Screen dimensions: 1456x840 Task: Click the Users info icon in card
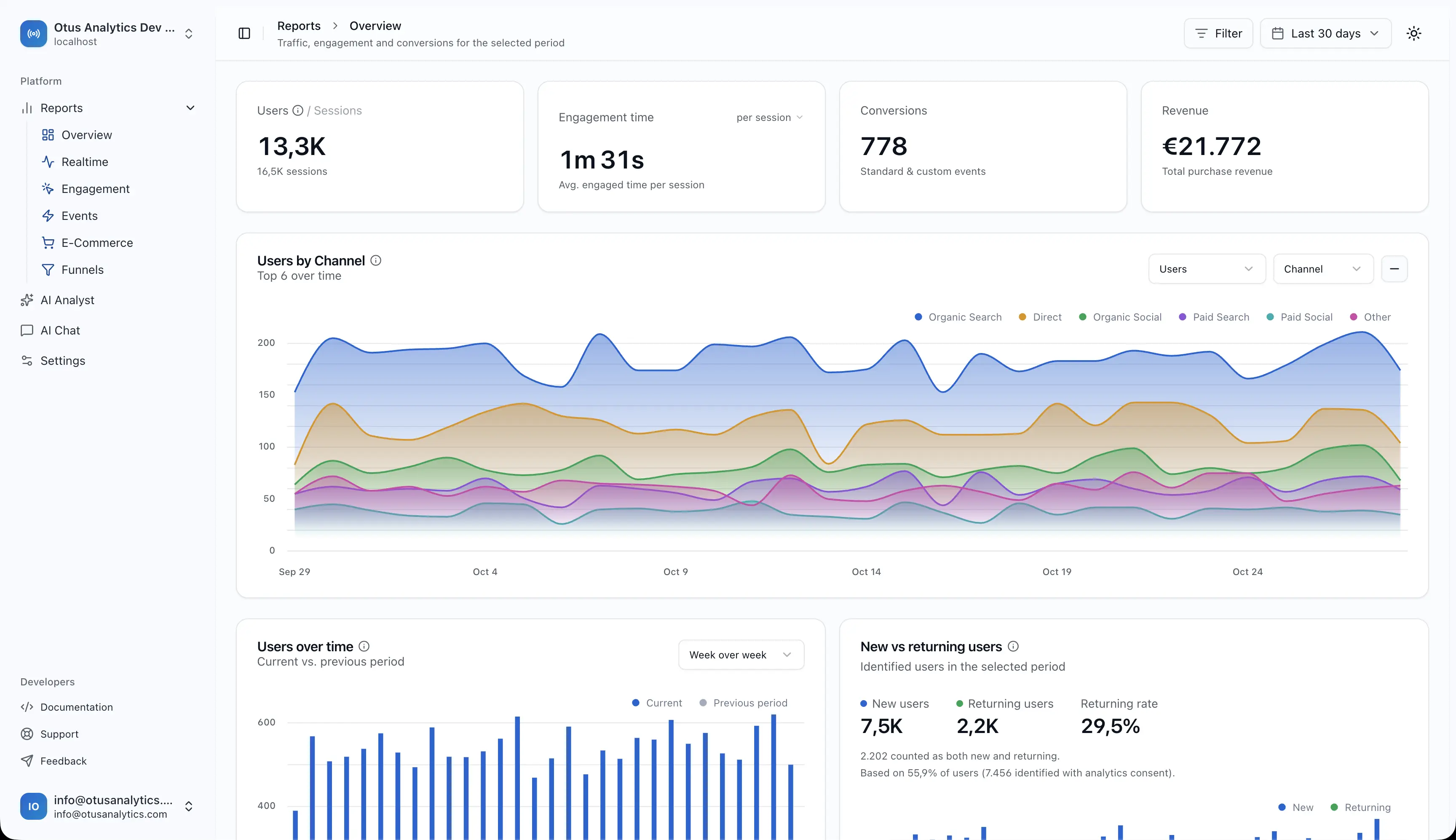click(298, 110)
